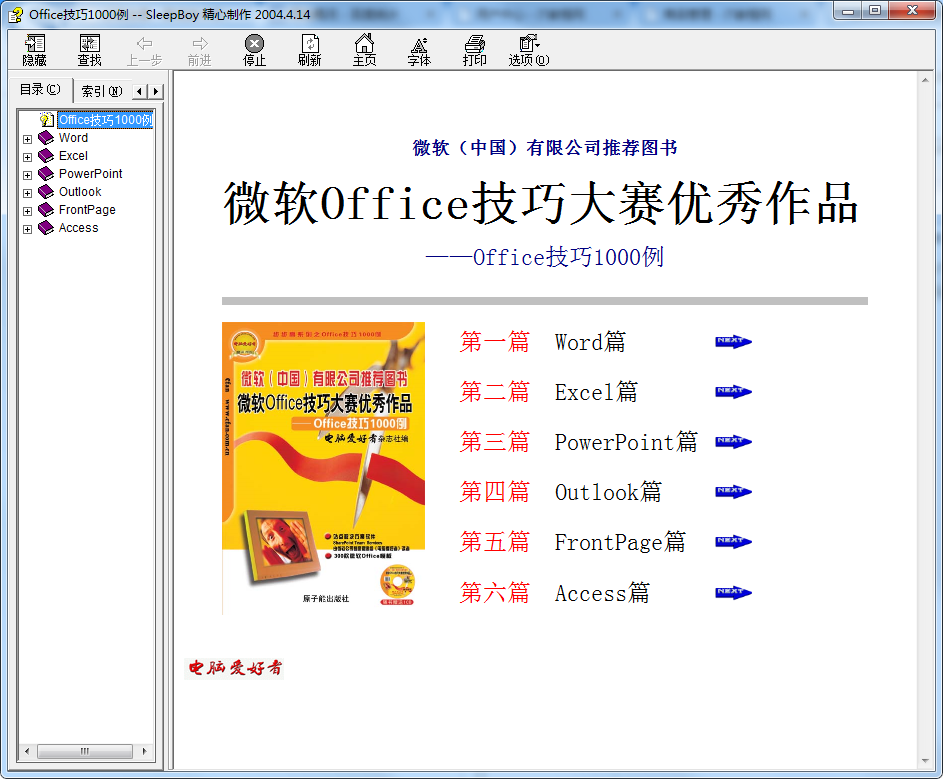Click the 查找 (Locate) toolbar icon
943x779 pixels.
point(88,49)
